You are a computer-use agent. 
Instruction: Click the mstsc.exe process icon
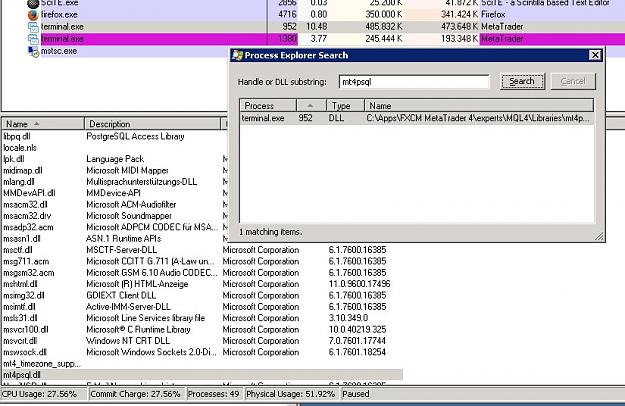point(33,51)
